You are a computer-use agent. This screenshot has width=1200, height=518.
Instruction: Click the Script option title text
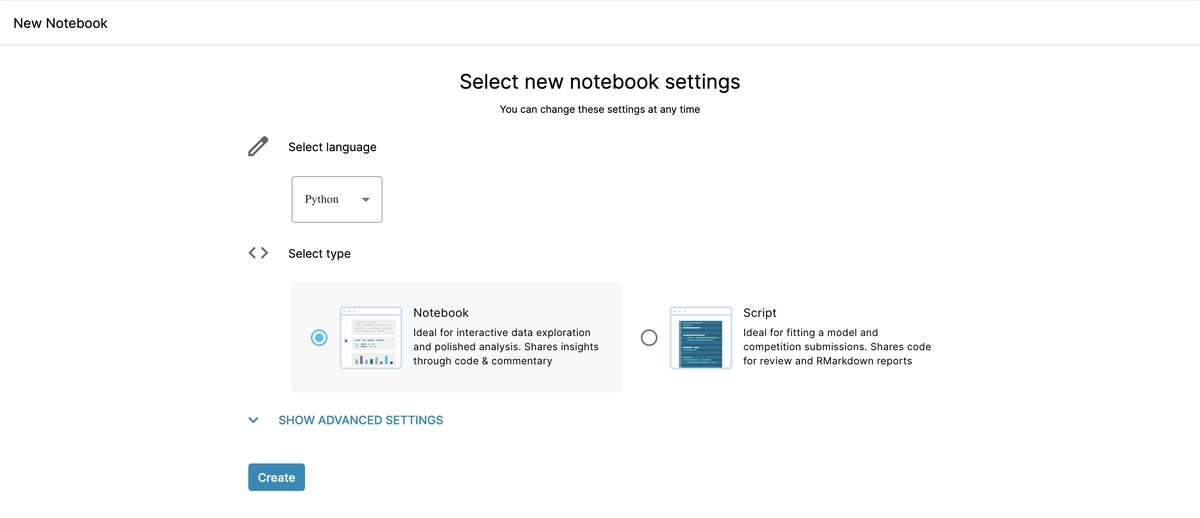point(760,313)
